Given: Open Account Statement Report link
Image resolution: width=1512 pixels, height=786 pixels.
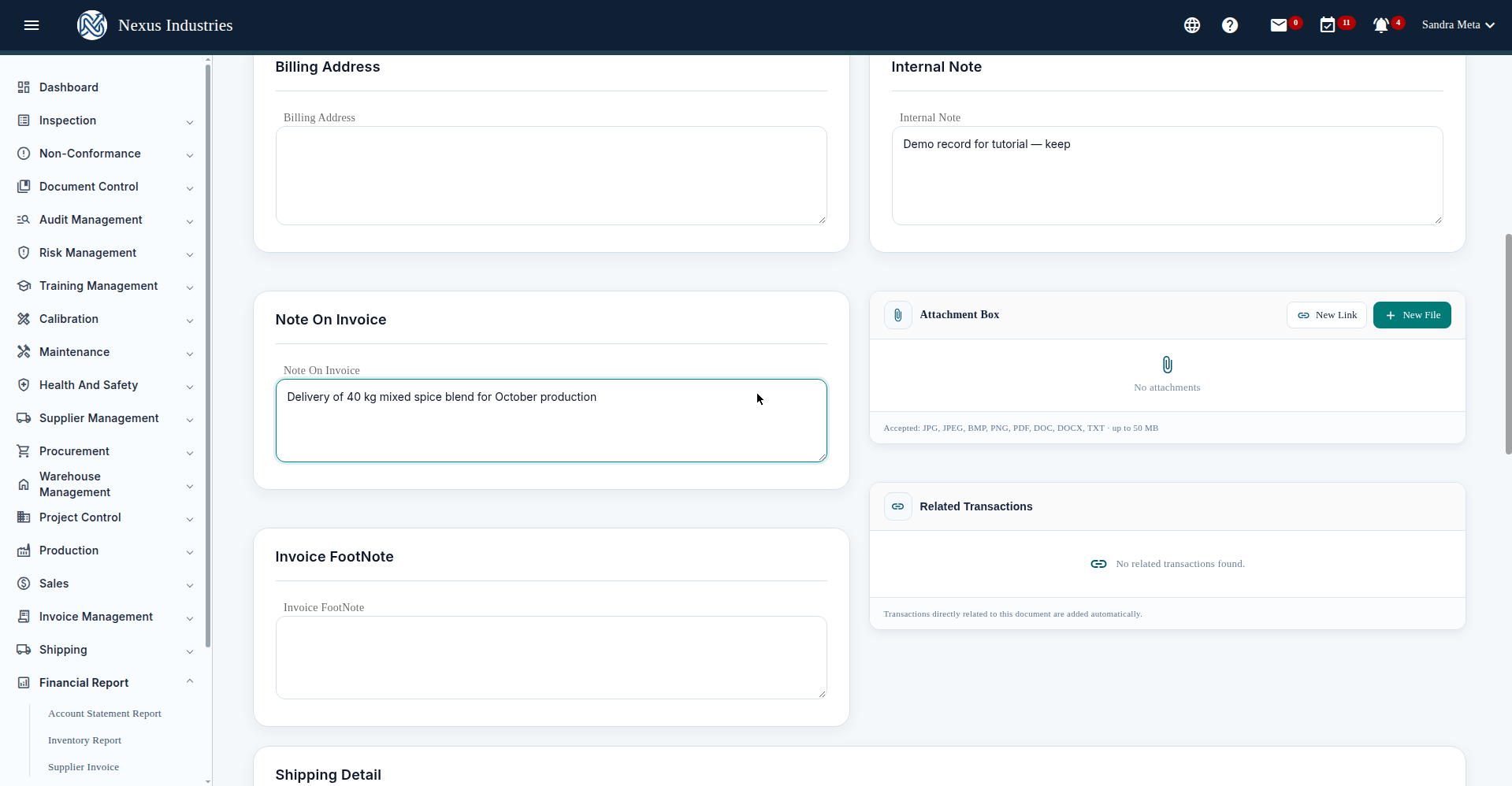Looking at the screenshot, I should (x=105, y=714).
